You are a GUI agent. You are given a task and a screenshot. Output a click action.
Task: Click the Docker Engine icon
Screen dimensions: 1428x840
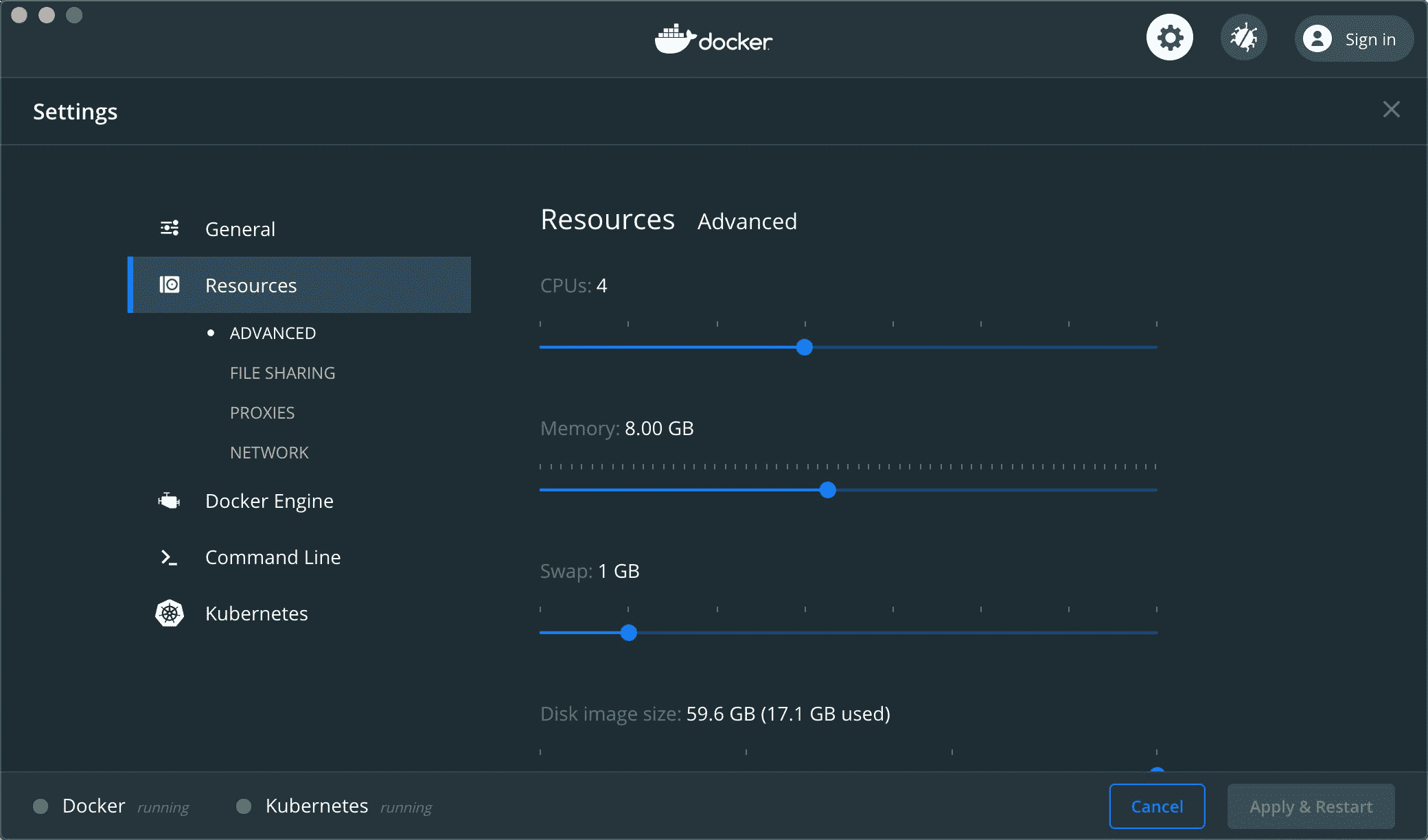pos(169,501)
